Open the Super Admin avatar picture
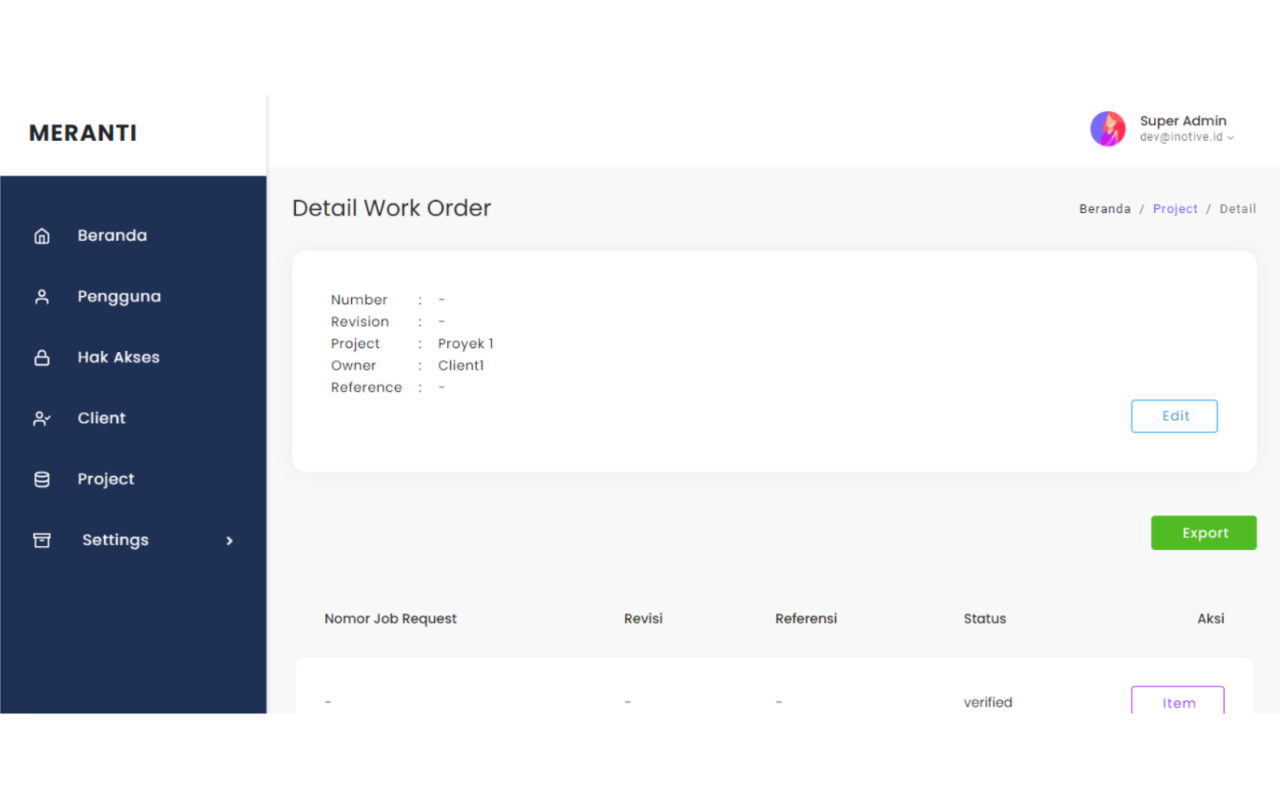Image resolution: width=1280 pixels, height=800 pixels. pos(1108,129)
